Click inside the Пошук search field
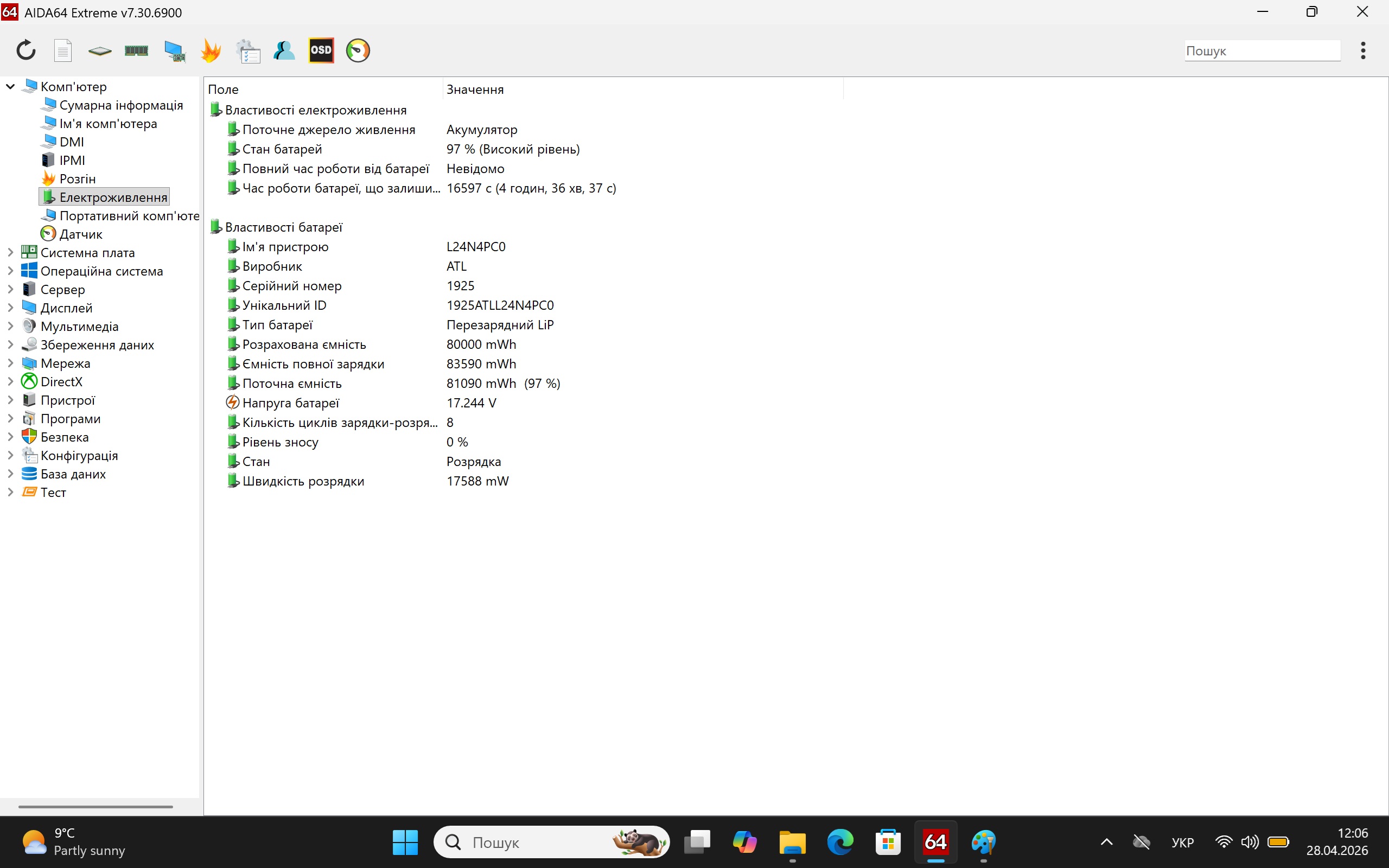The image size is (1389, 868). [1261, 50]
